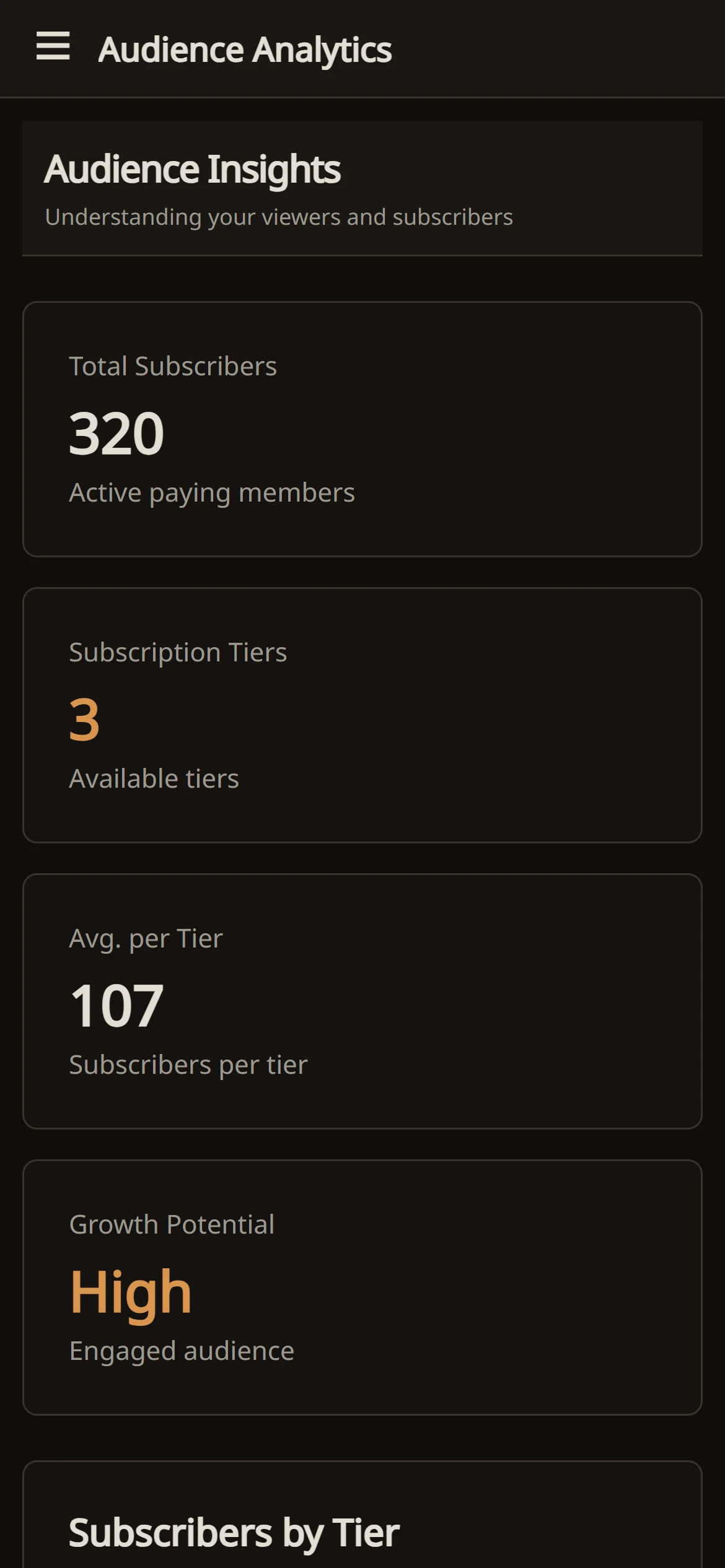
Task: Open the Total Subscribers card
Action: pos(362,429)
